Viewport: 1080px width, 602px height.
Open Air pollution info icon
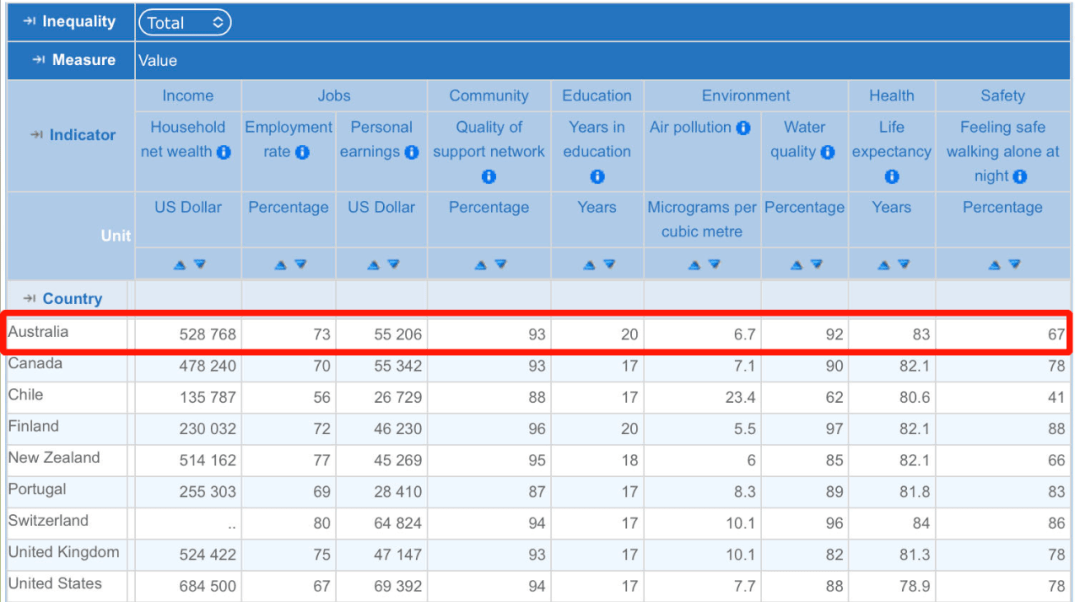click(x=743, y=128)
